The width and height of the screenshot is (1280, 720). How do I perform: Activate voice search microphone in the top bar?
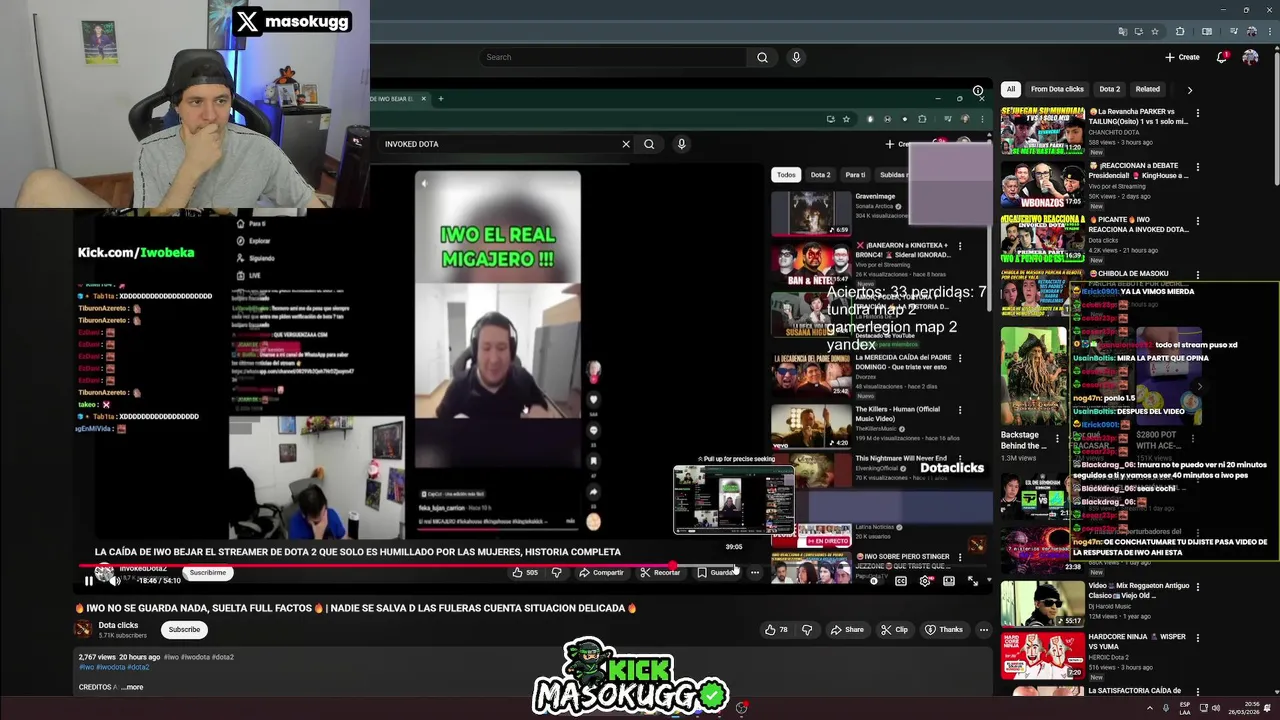[x=796, y=57]
